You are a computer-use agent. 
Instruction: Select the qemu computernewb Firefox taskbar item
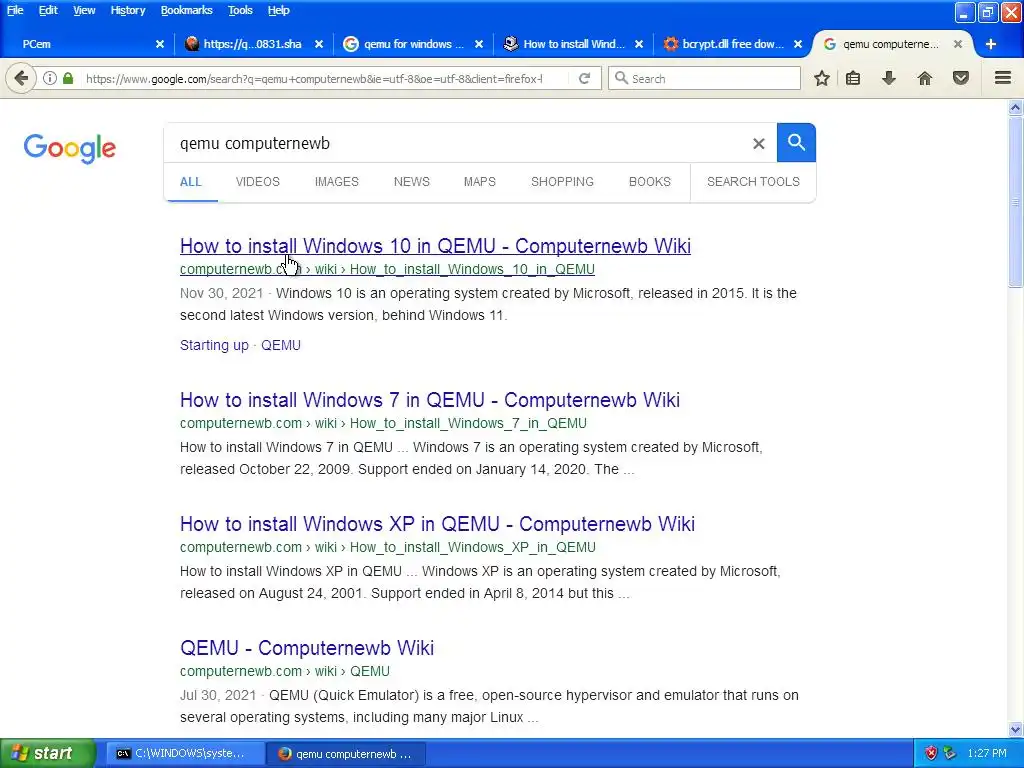point(347,754)
